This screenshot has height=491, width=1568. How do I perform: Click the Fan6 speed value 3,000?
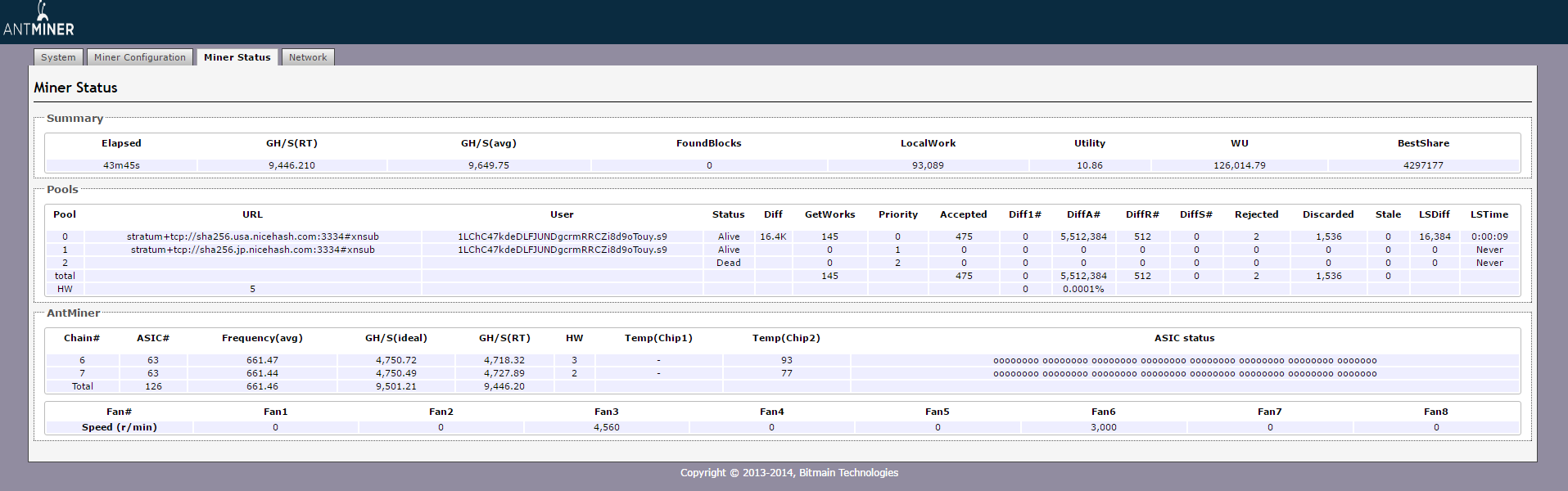click(1103, 427)
